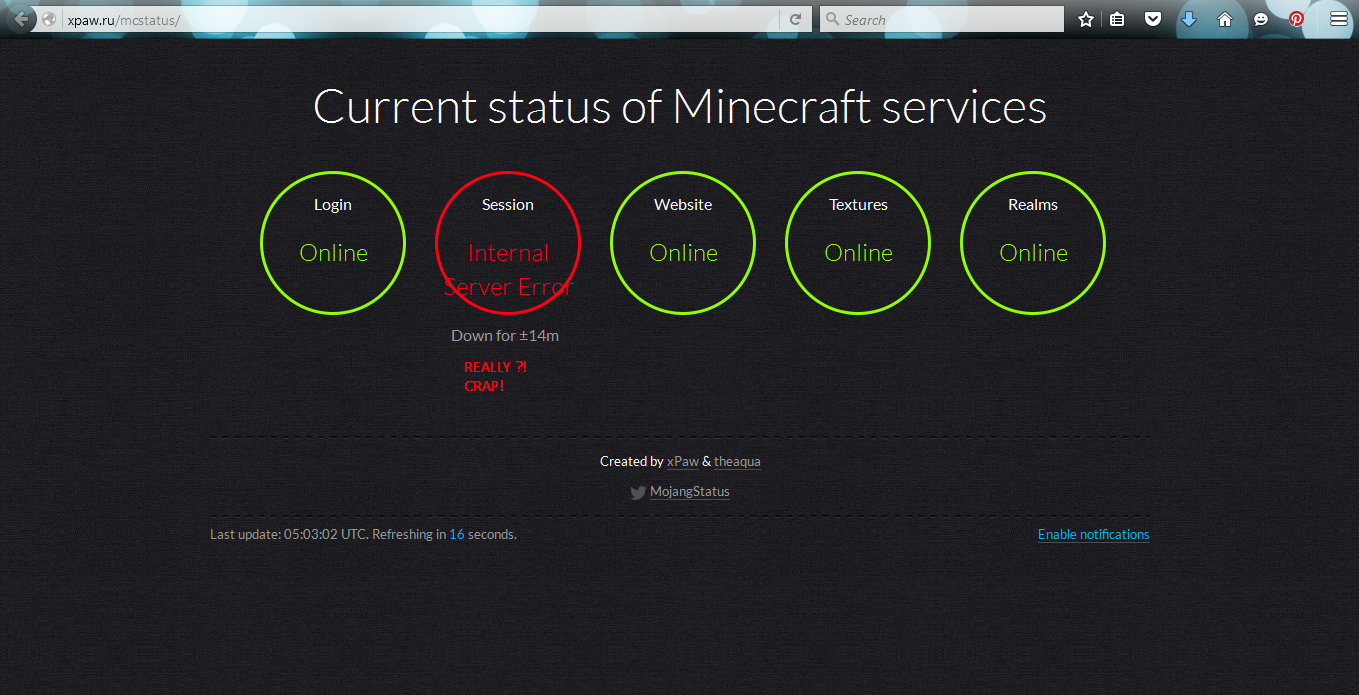Go back using the browser back arrow

(21, 19)
